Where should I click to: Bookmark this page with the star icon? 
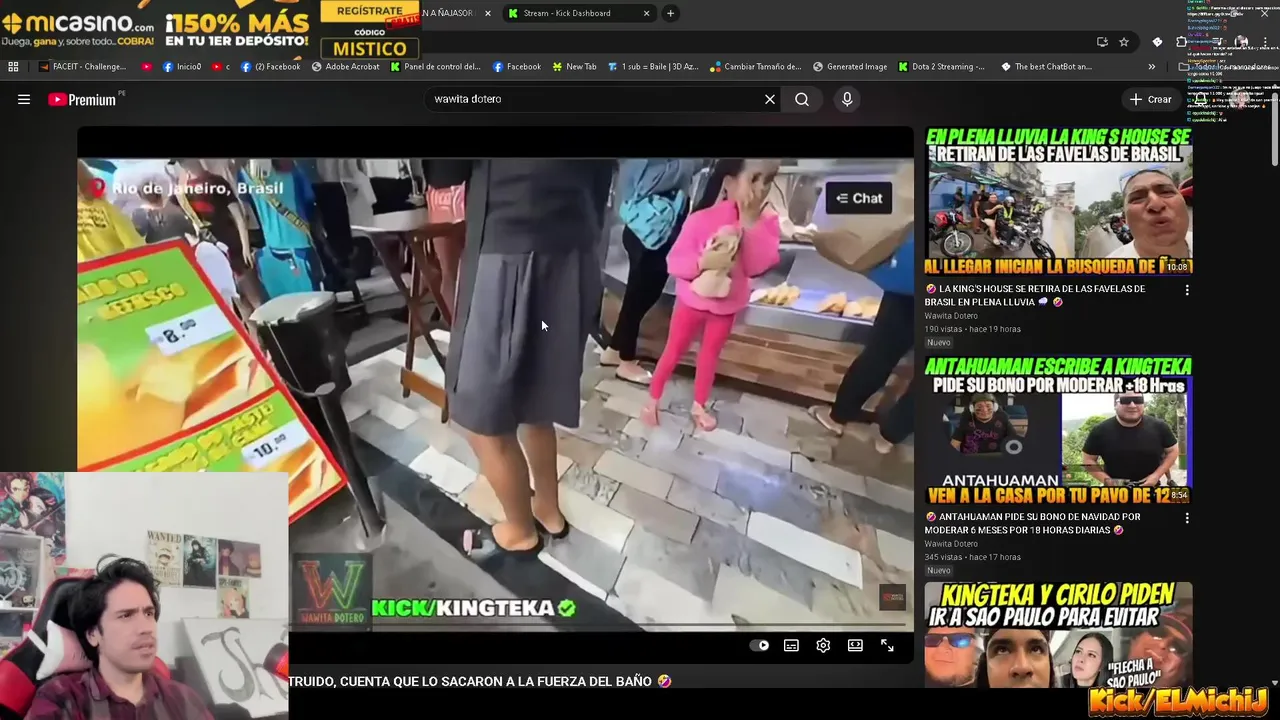coord(1124,42)
